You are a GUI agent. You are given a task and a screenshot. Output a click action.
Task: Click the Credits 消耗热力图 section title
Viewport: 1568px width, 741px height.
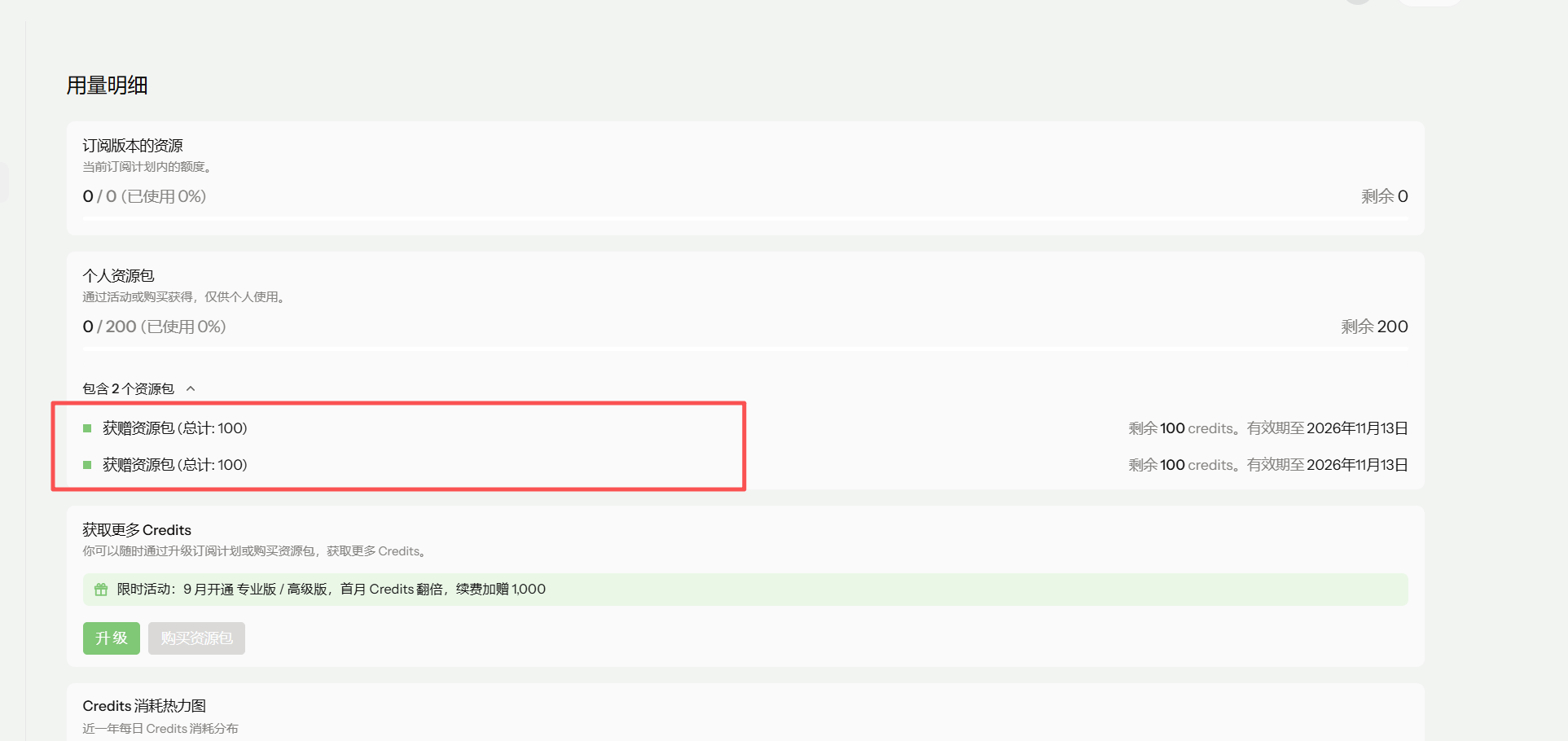[x=144, y=706]
